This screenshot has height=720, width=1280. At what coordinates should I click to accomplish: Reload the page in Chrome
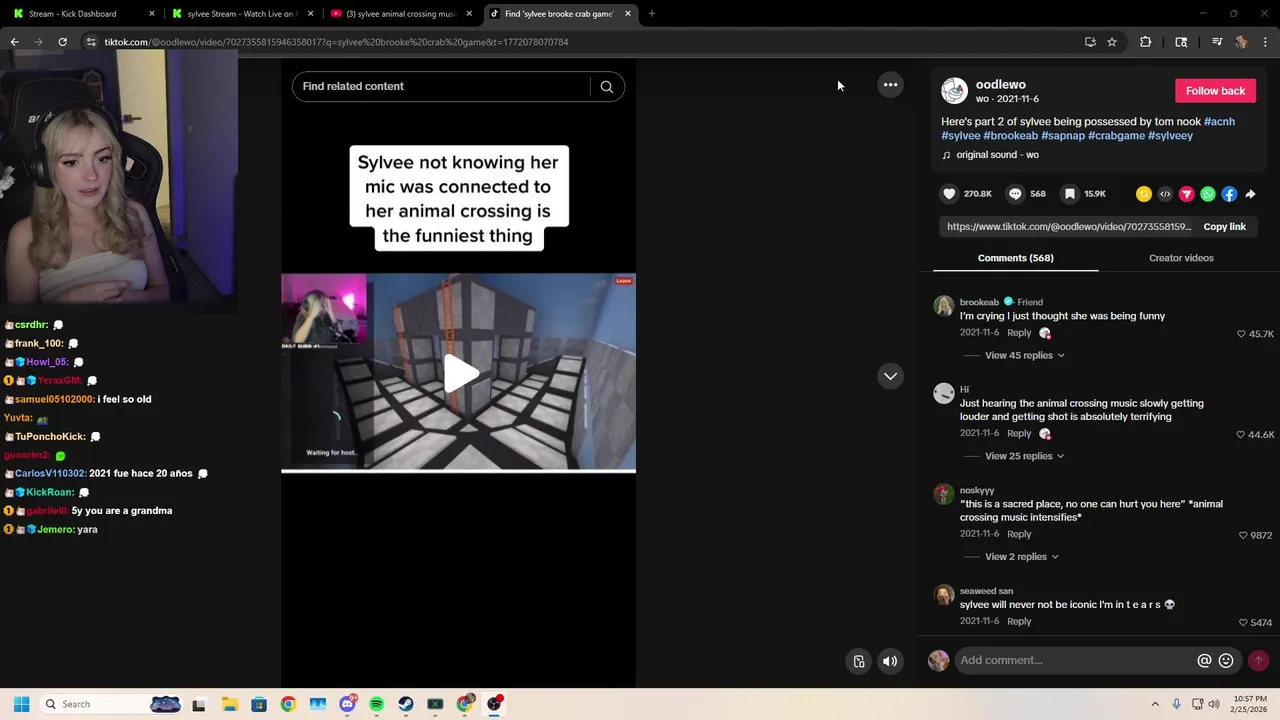pos(62,42)
